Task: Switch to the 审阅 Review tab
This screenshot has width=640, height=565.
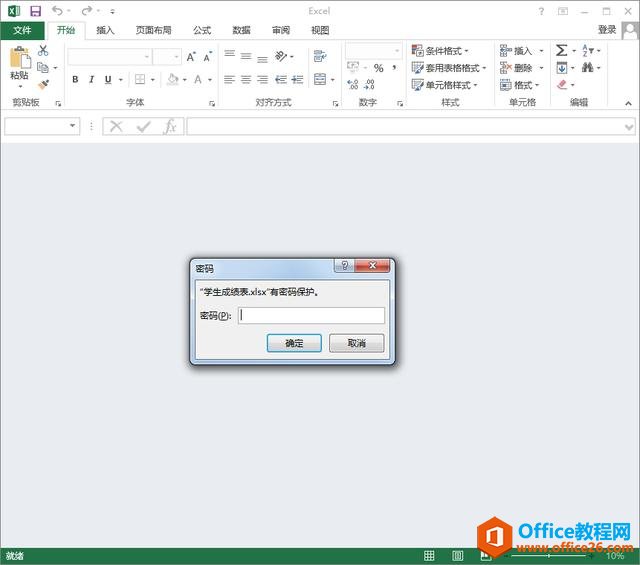Action: coord(281,30)
